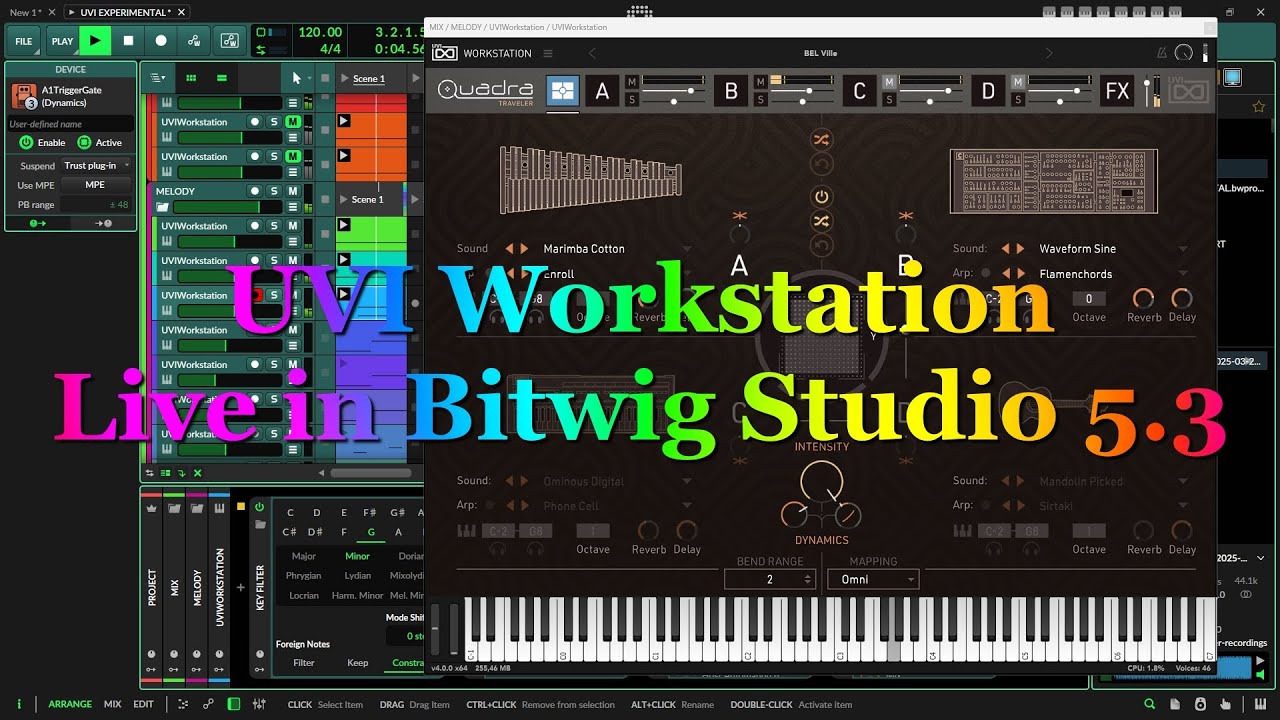This screenshot has height=720, width=1280.
Task: Solo the MELODY group track
Action: click(x=274, y=191)
